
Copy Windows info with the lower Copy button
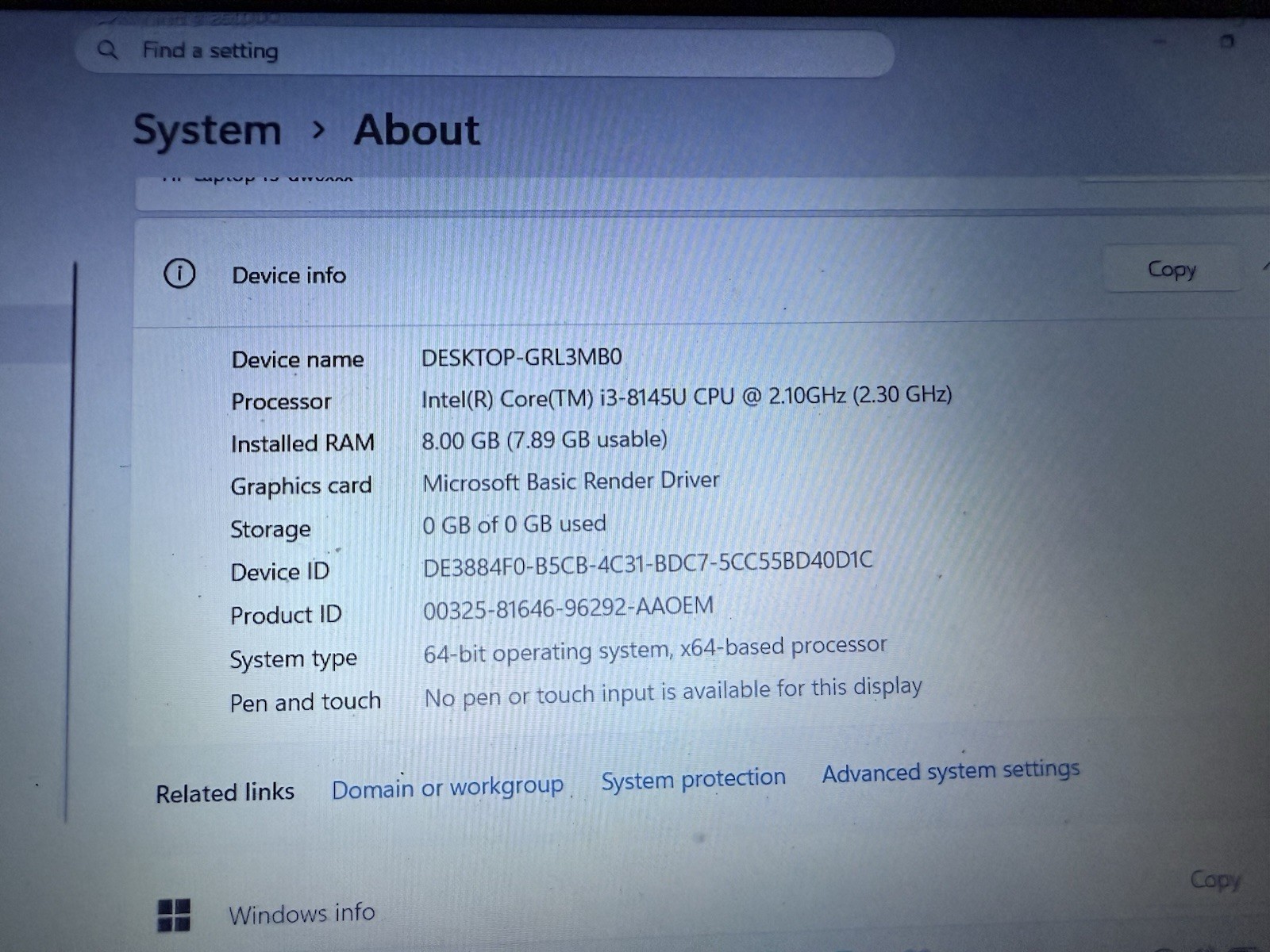pos(1214,879)
